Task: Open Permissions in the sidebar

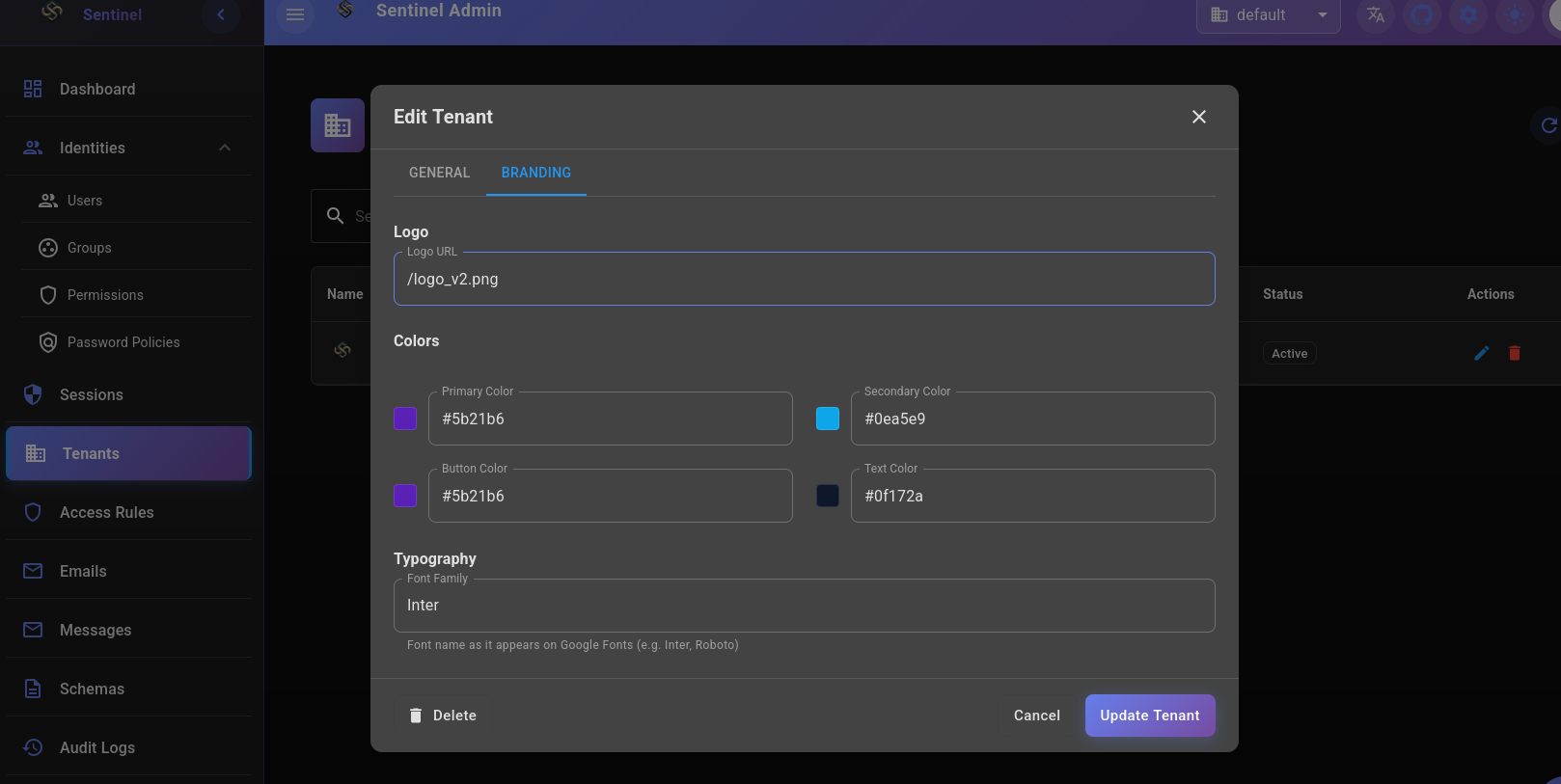Action: [136, 295]
